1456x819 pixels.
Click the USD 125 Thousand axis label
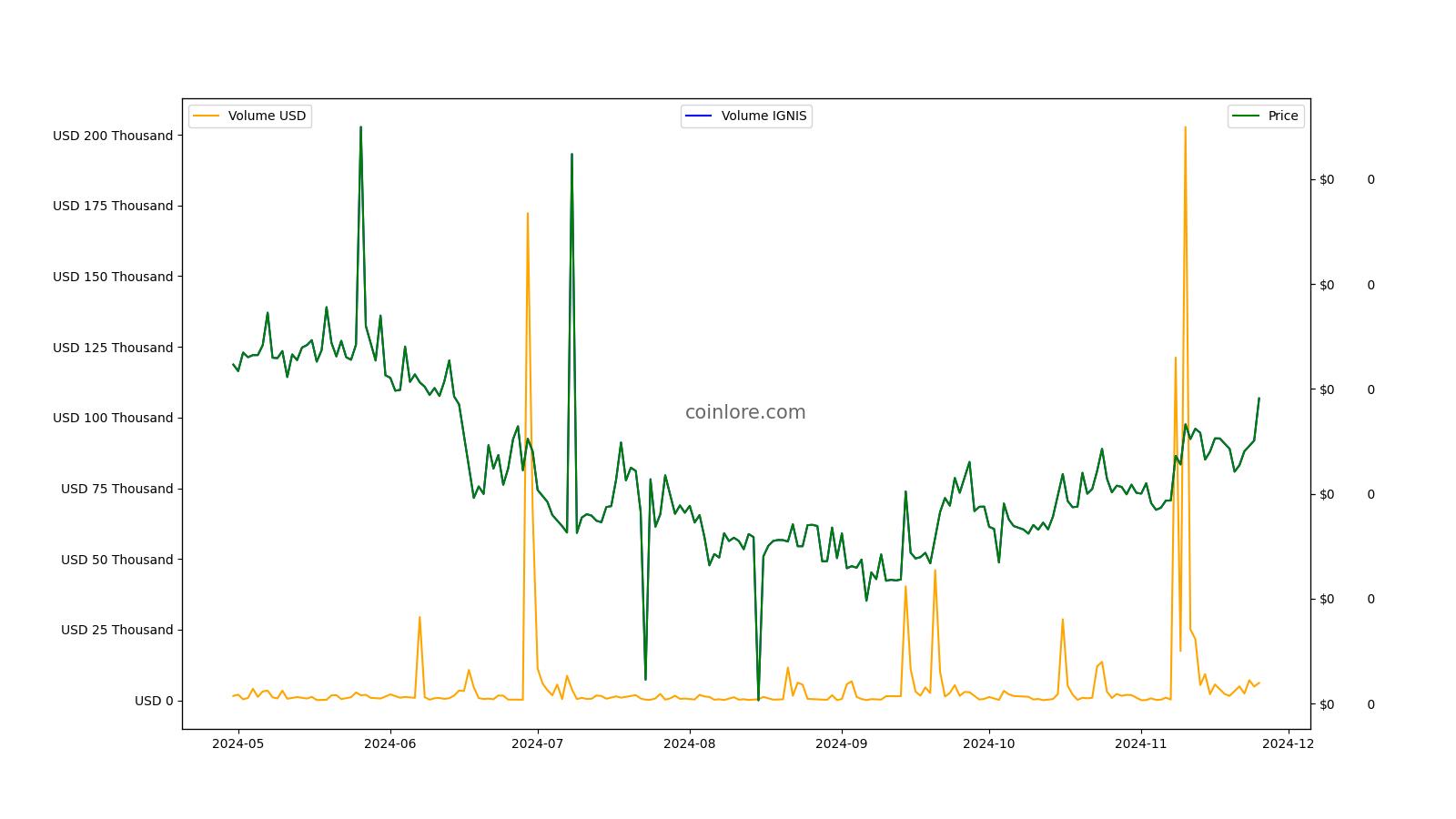(x=113, y=348)
